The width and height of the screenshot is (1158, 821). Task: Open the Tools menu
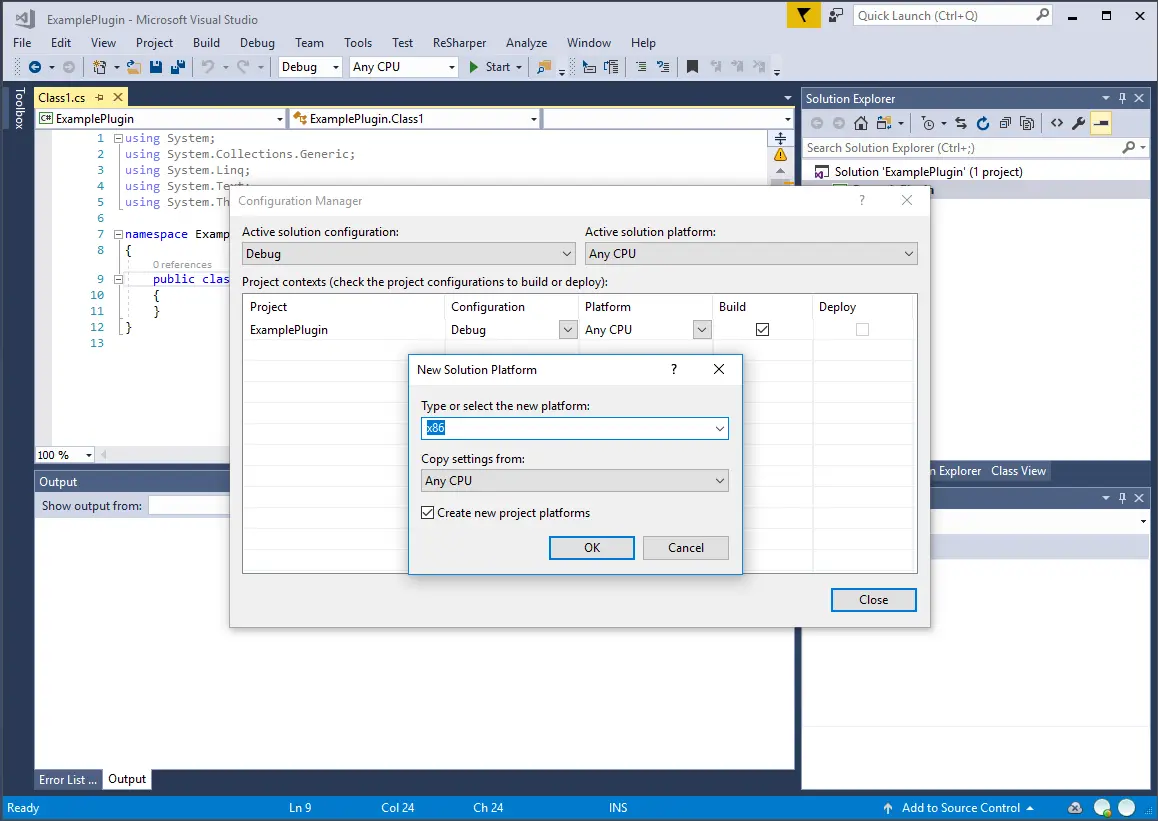tap(358, 43)
